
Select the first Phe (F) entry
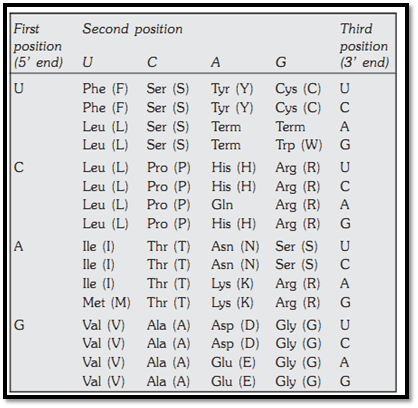click(105, 89)
